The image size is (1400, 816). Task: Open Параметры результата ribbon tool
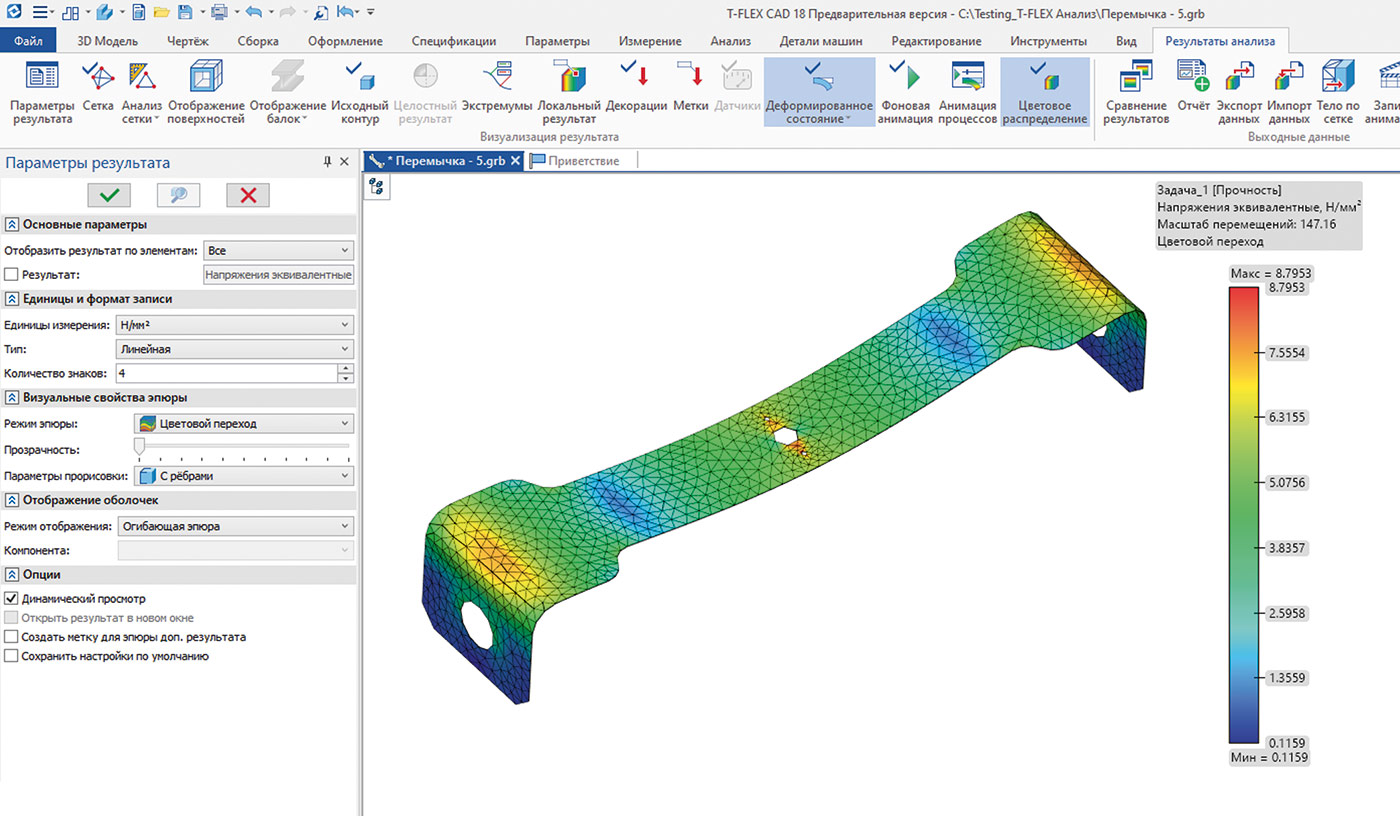[x=42, y=92]
